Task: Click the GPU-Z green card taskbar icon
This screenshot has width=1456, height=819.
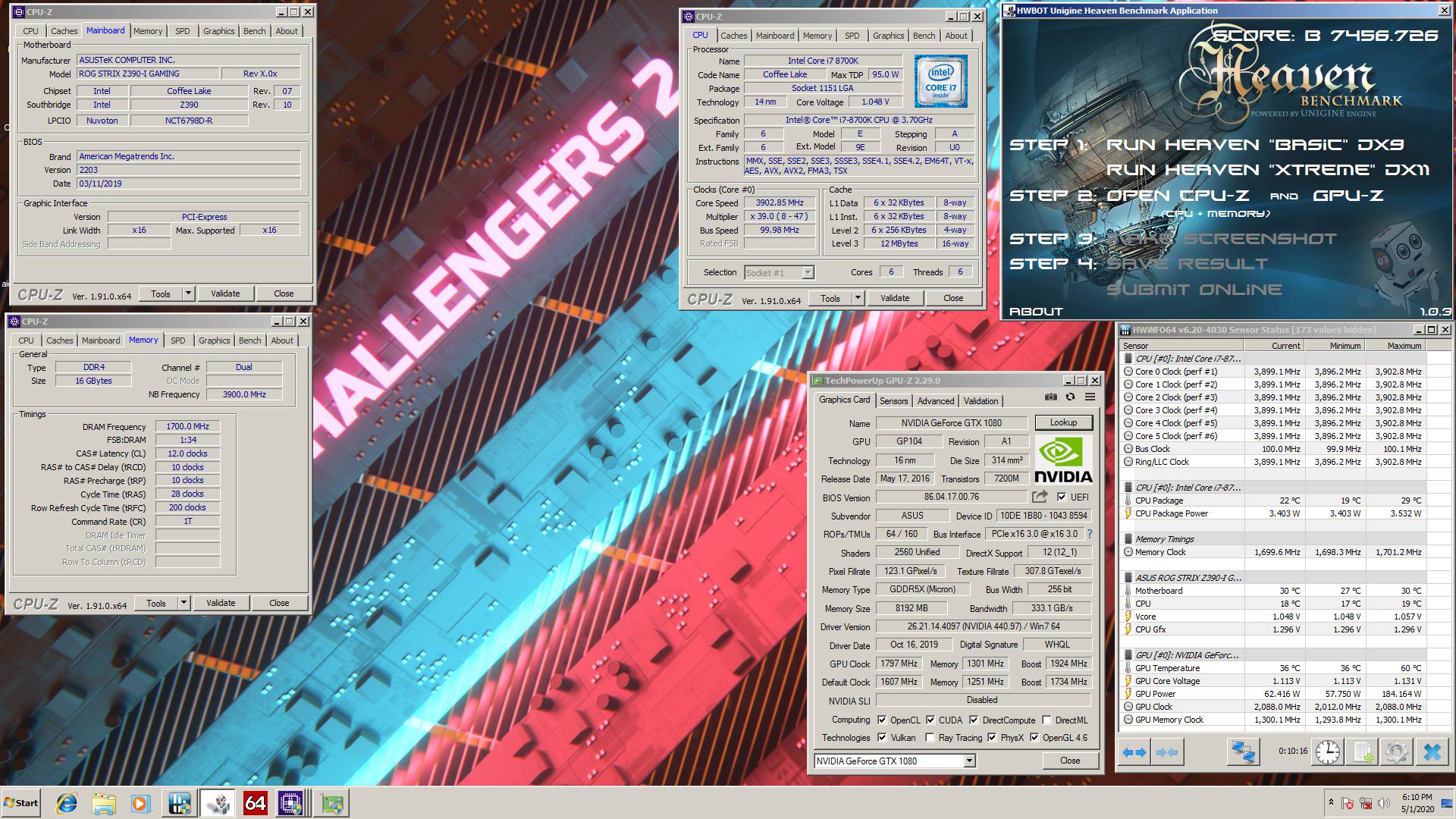Action: click(331, 803)
